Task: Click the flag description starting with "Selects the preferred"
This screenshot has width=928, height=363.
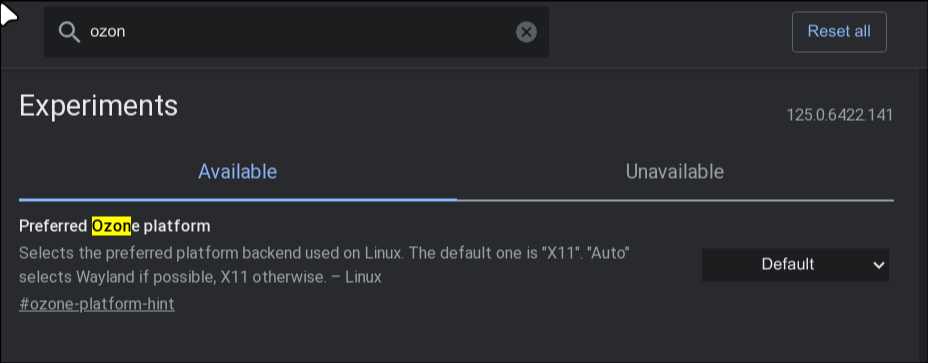Action: tap(324, 265)
